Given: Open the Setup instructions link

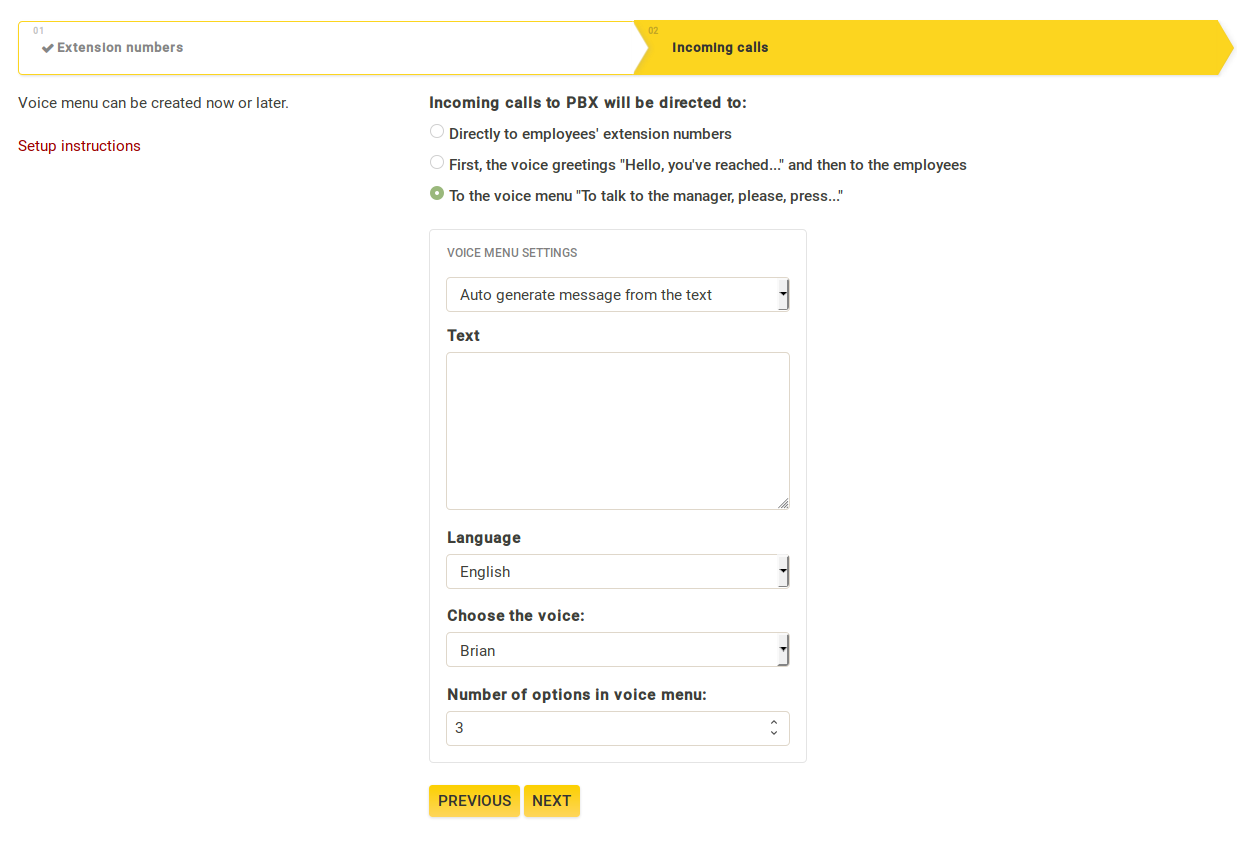Looking at the screenshot, I should click(79, 146).
